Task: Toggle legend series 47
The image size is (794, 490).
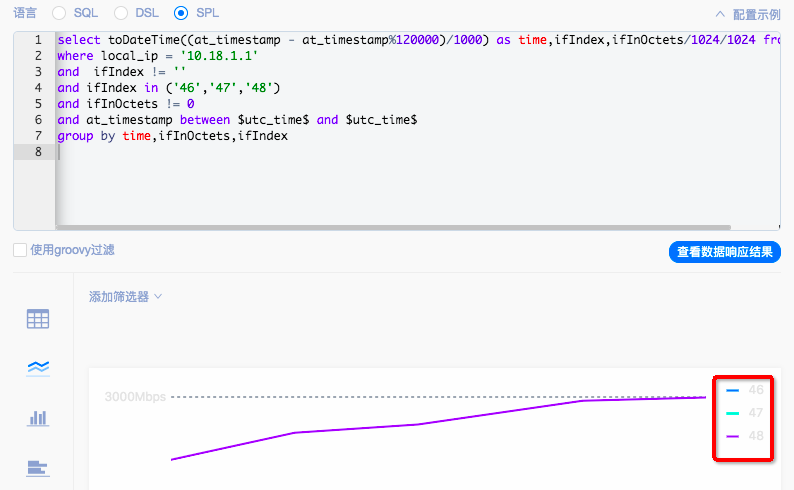Action: pyautogui.click(x=744, y=413)
